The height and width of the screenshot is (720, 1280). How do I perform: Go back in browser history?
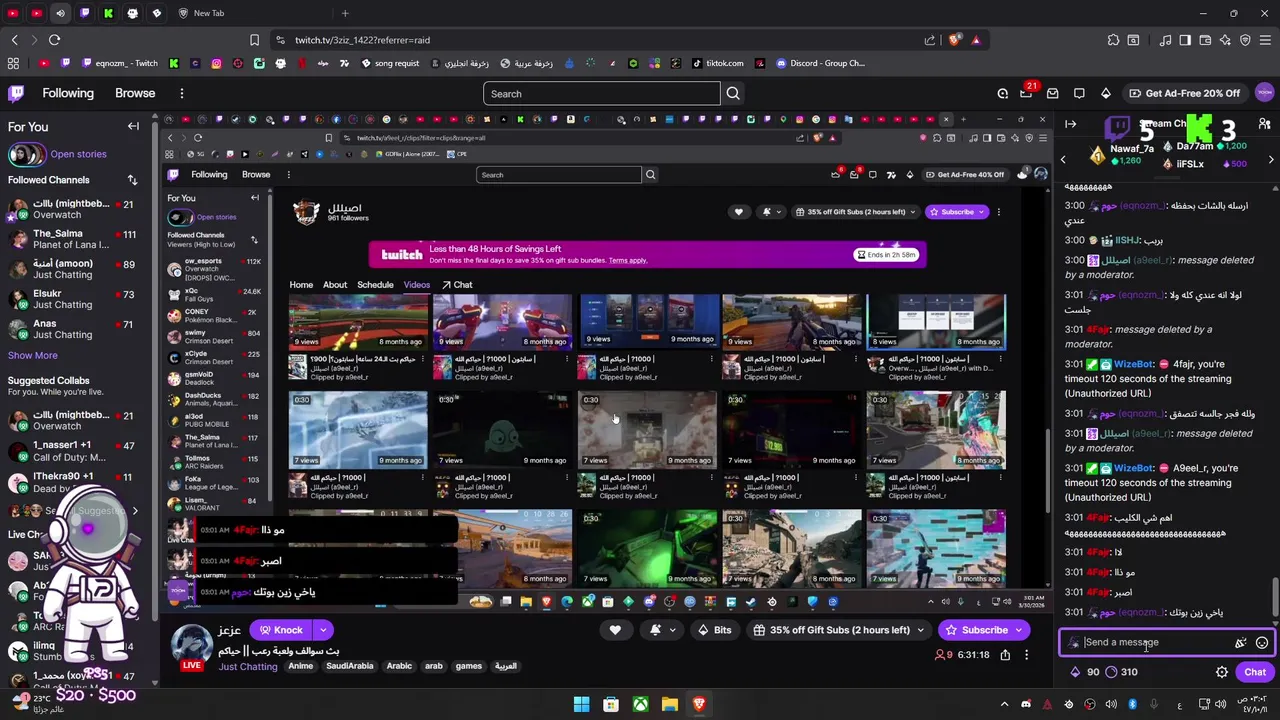14,40
